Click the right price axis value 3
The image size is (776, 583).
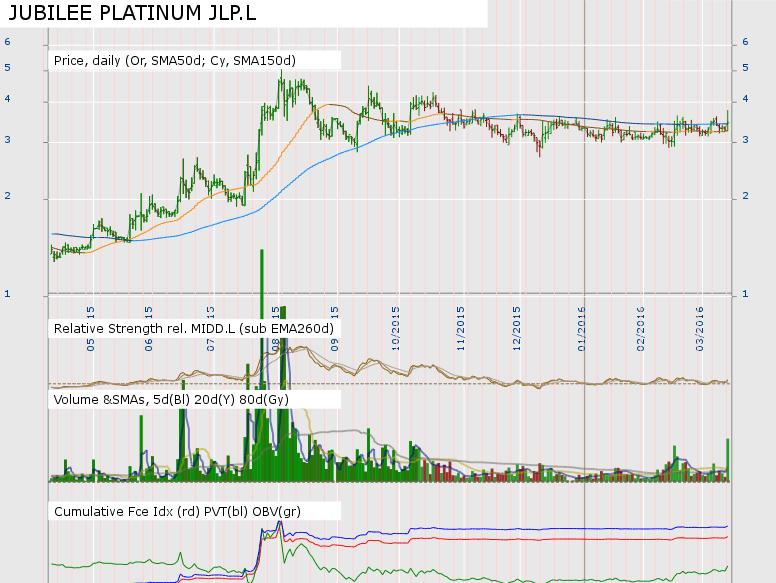tap(745, 140)
